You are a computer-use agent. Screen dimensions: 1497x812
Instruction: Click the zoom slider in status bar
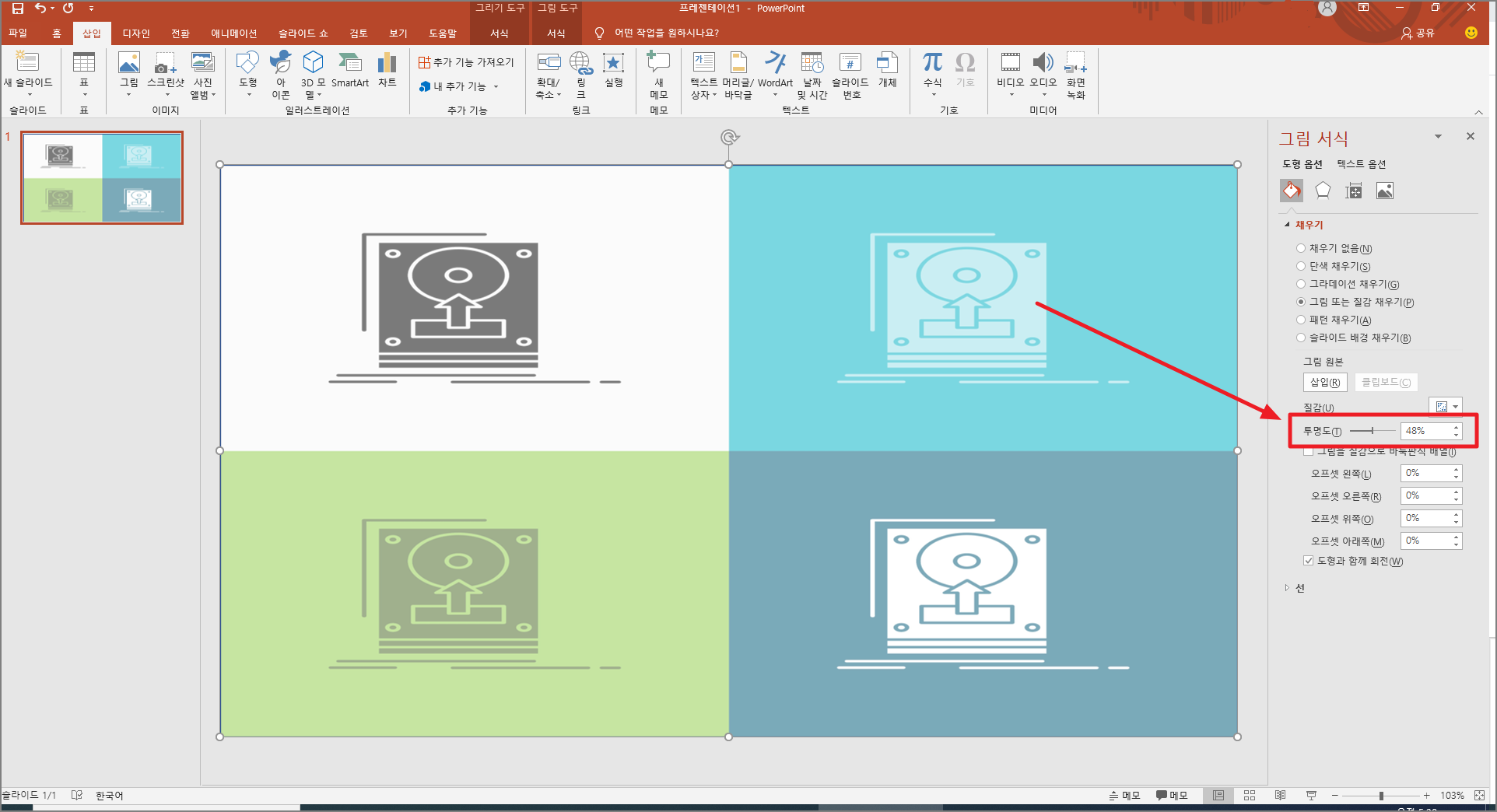(x=1381, y=795)
